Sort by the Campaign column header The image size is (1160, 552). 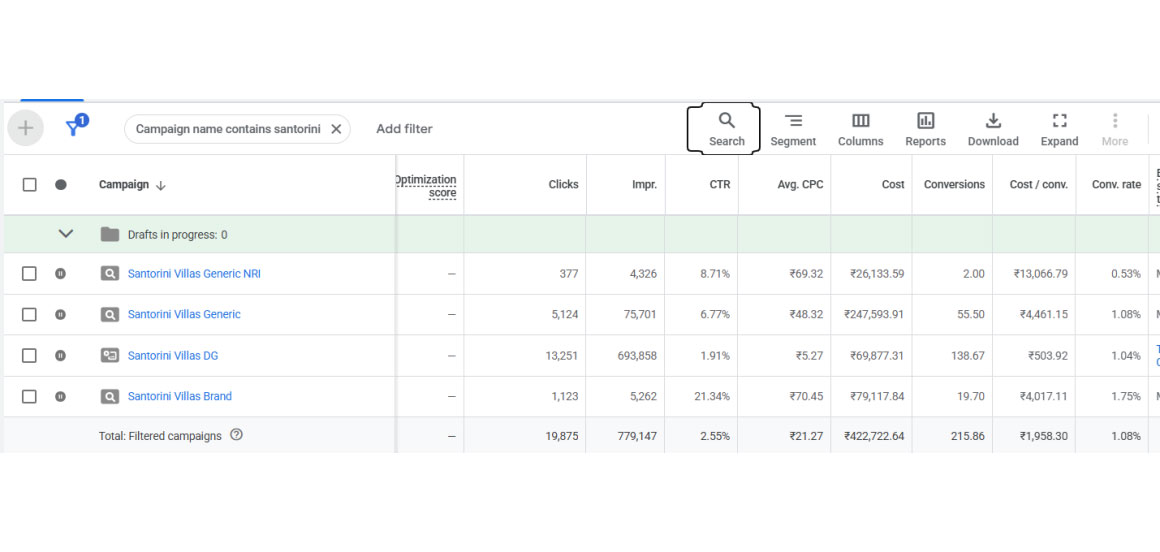[x=124, y=185]
